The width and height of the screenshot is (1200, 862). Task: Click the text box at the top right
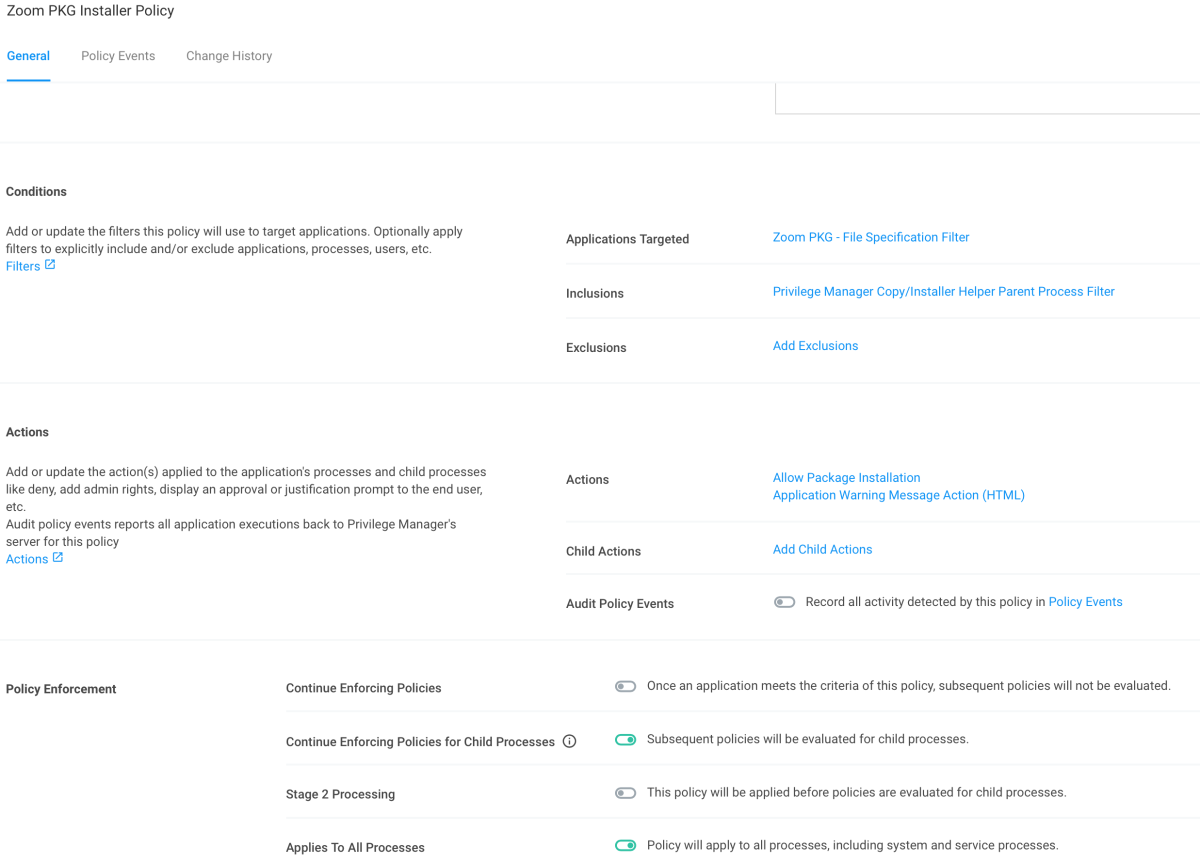pyautogui.click(x=987, y=98)
